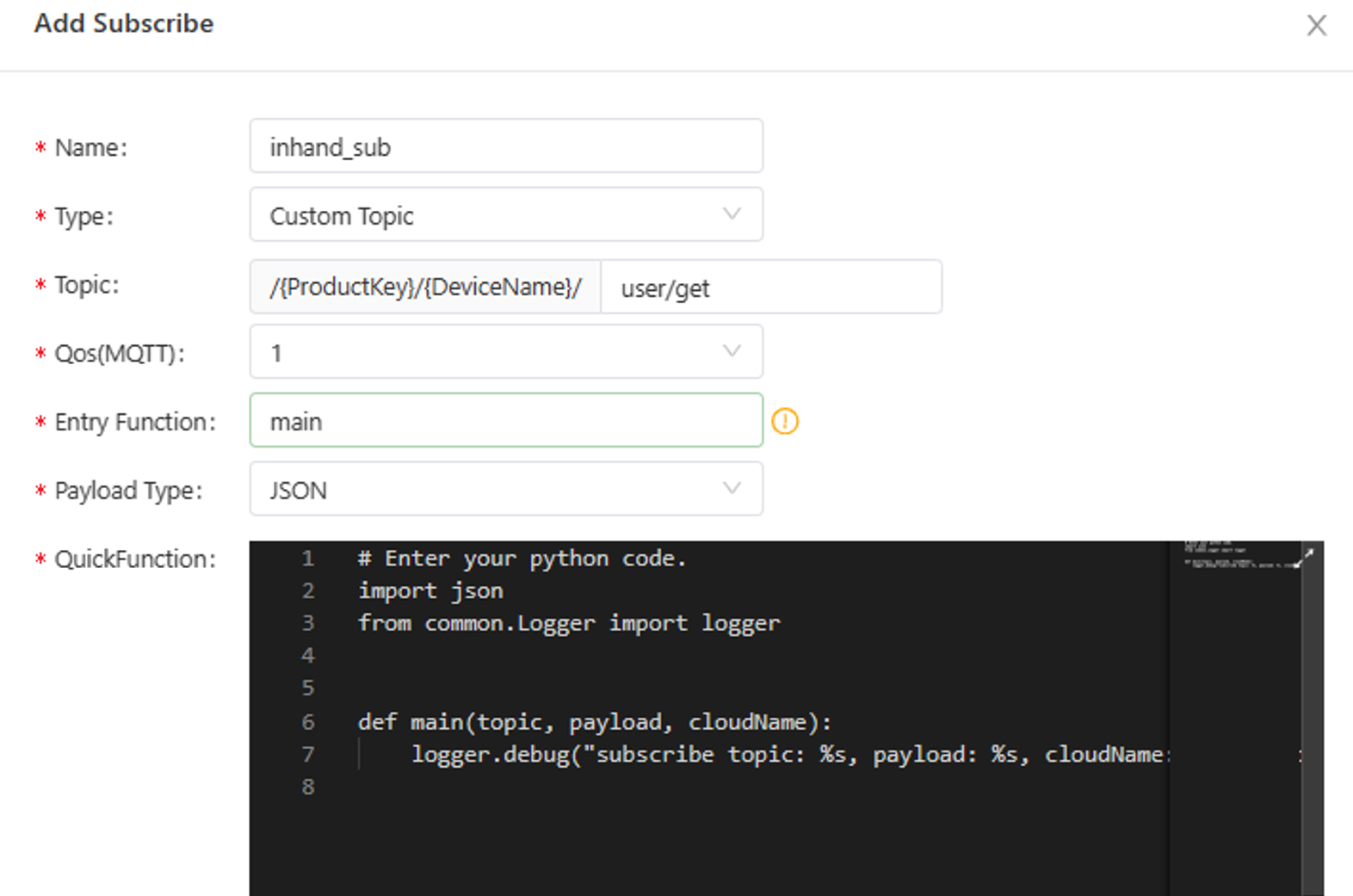1353x896 pixels.
Task: Focus the Name field containing inhand_sub
Action: coord(505,146)
